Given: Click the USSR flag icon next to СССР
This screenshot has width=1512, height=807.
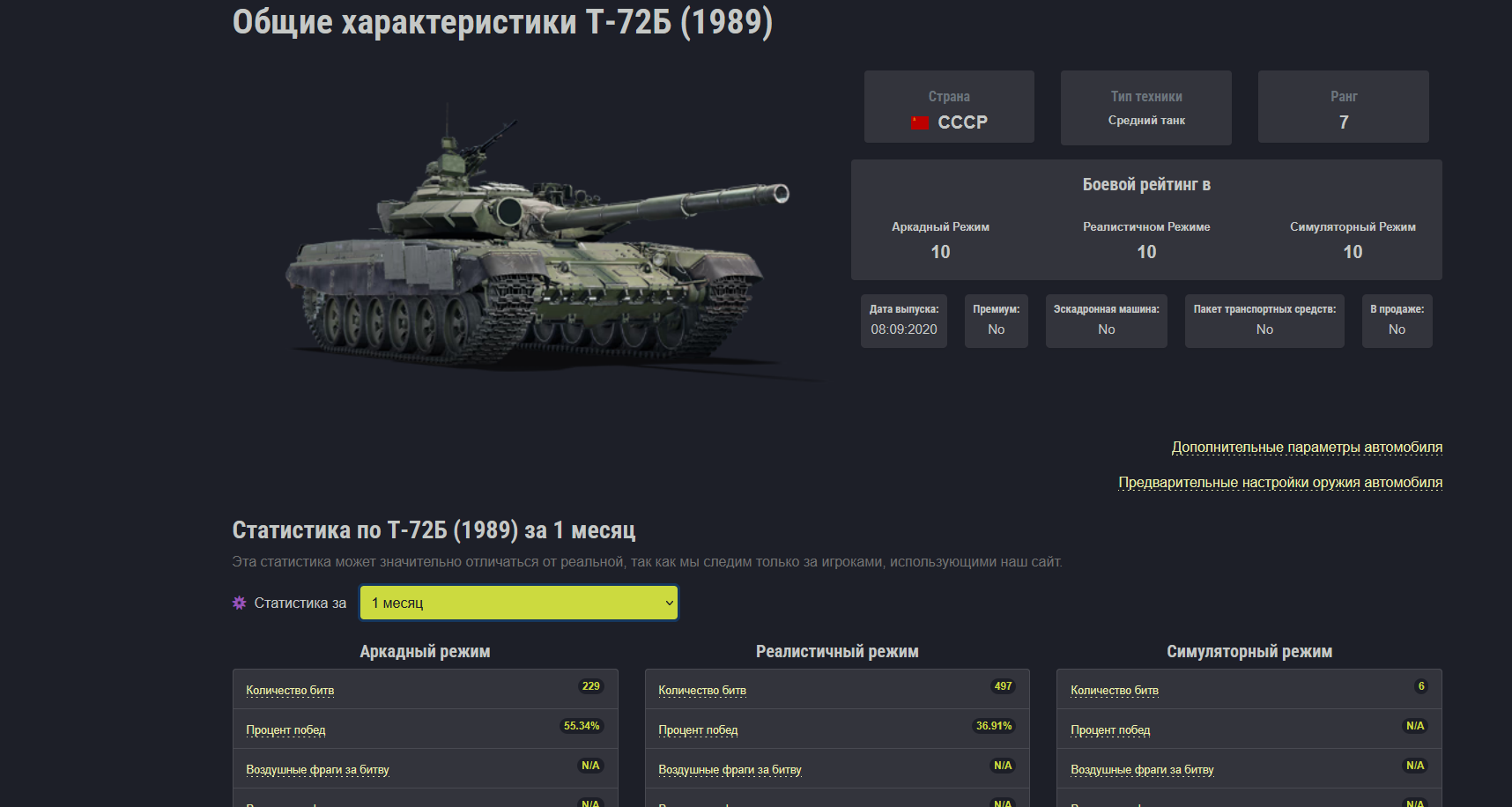Looking at the screenshot, I should click(919, 122).
